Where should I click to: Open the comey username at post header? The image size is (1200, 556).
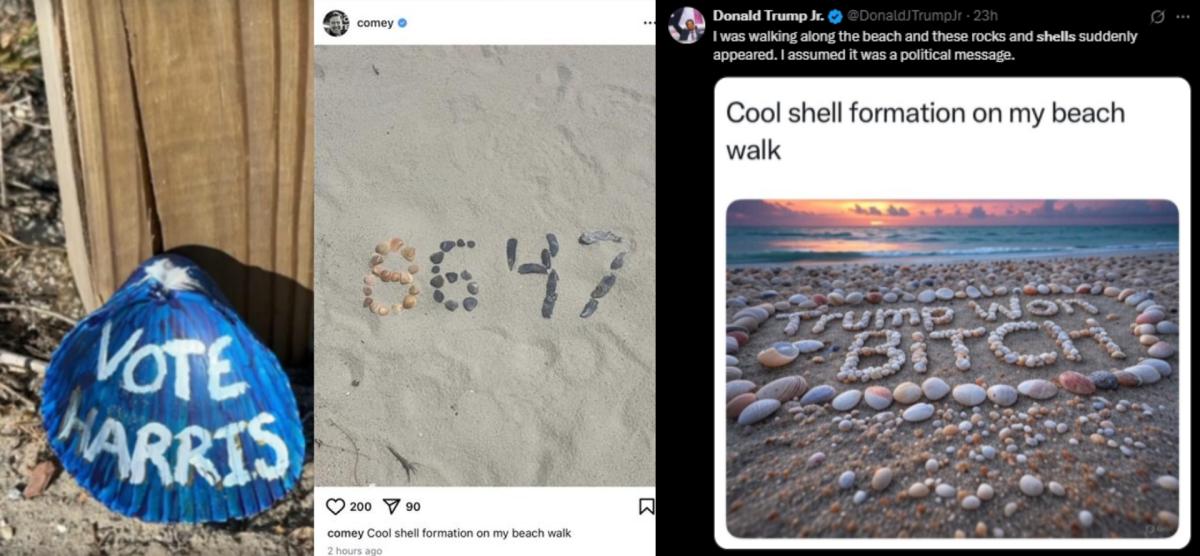tap(374, 22)
